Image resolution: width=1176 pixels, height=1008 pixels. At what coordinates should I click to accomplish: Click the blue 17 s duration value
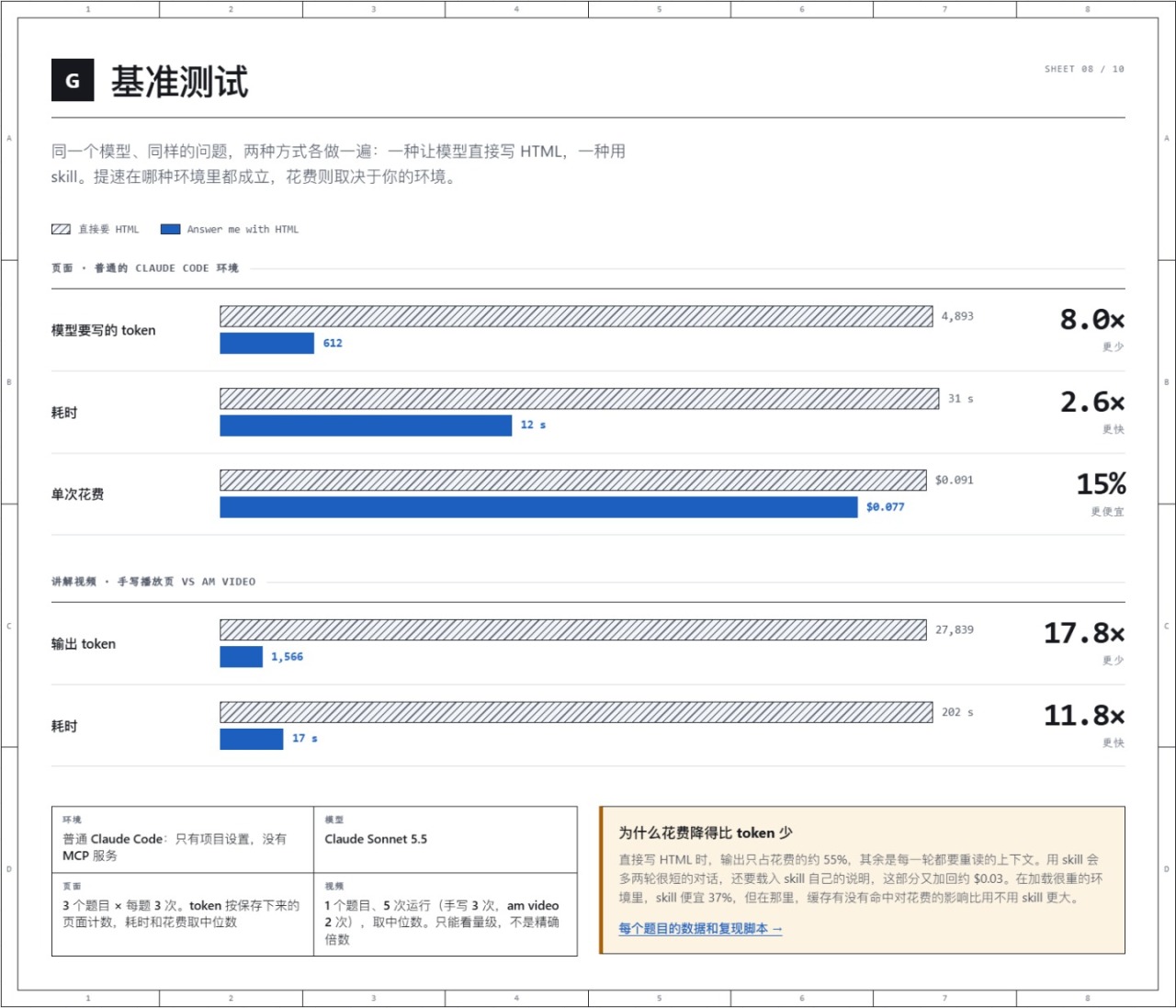click(305, 739)
